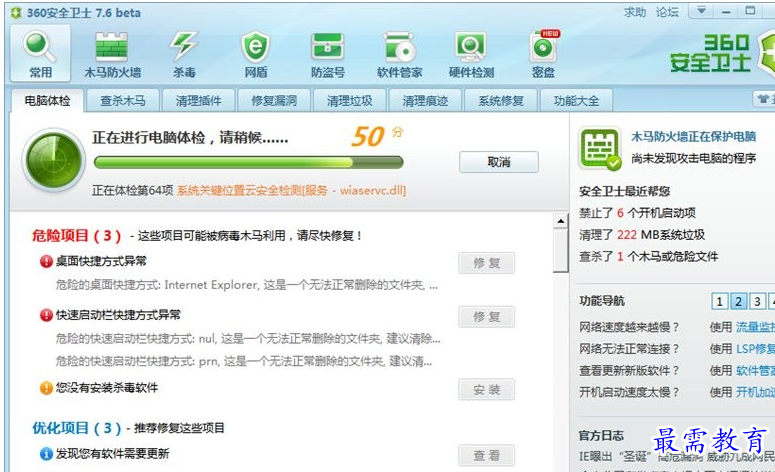Switch to 修复漏洞 tab
Screen dimensions: 775x472
coord(274,101)
